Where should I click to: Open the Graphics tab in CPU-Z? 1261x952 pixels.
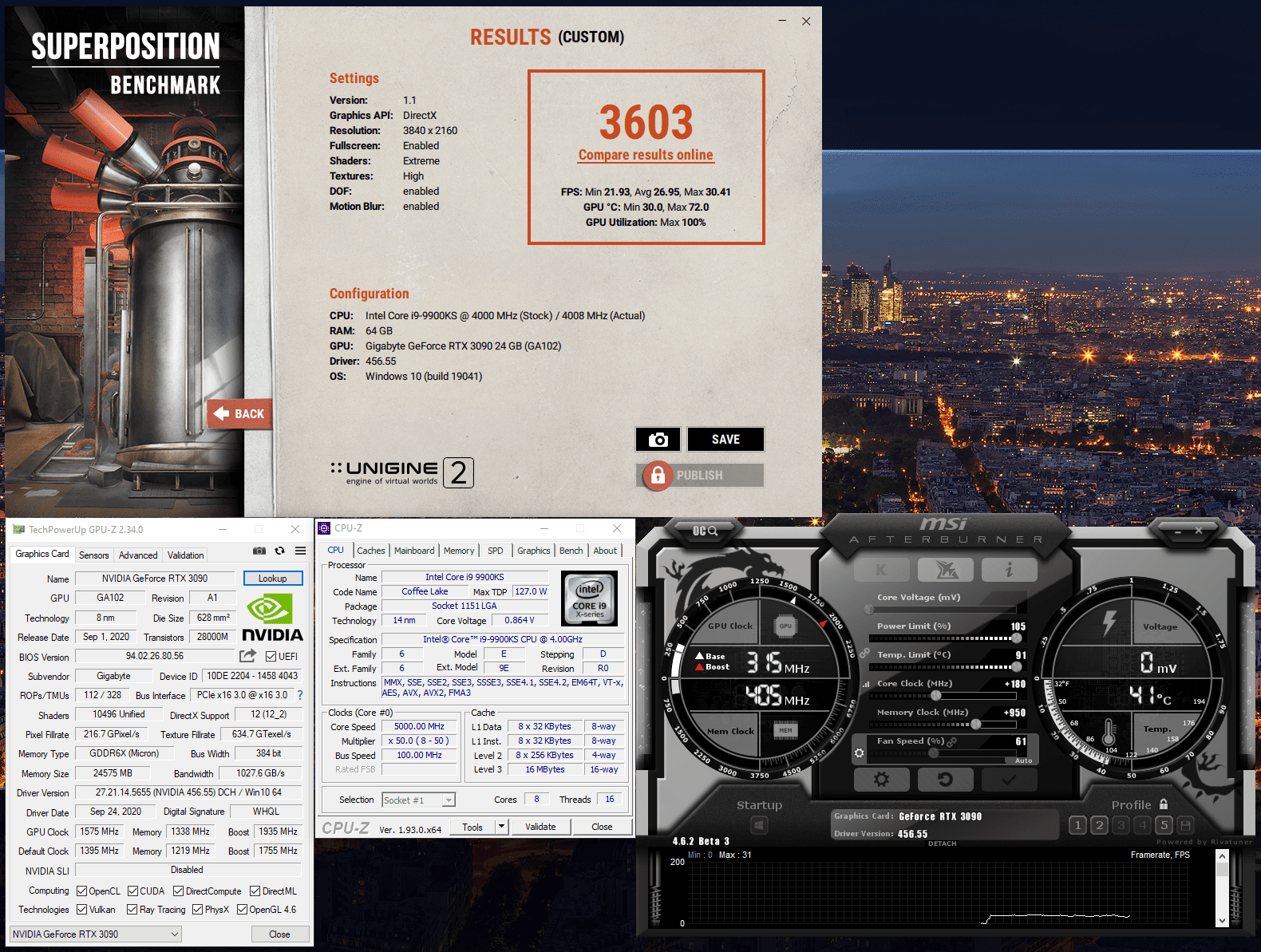tap(534, 551)
